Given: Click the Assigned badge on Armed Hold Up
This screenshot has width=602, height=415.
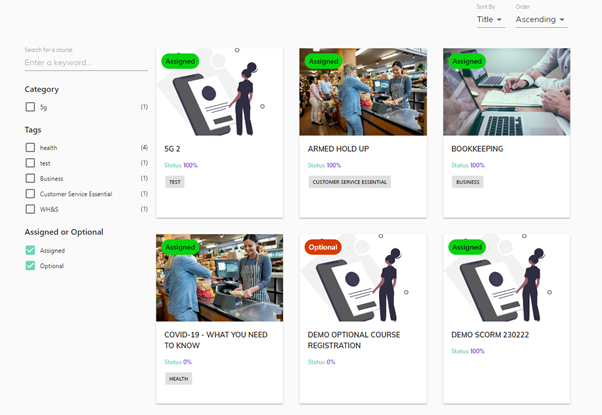Looking at the screenshot, I should pos(324,61).
